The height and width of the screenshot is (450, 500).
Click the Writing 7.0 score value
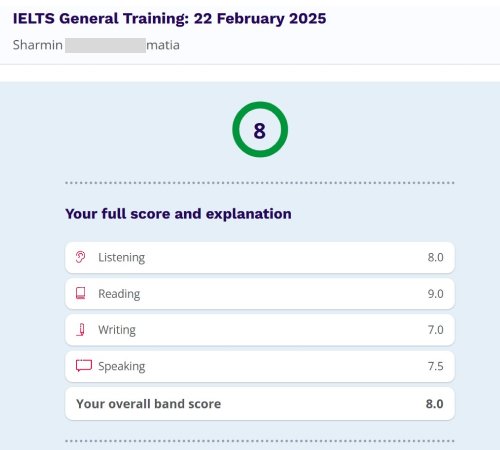[435, 330]
